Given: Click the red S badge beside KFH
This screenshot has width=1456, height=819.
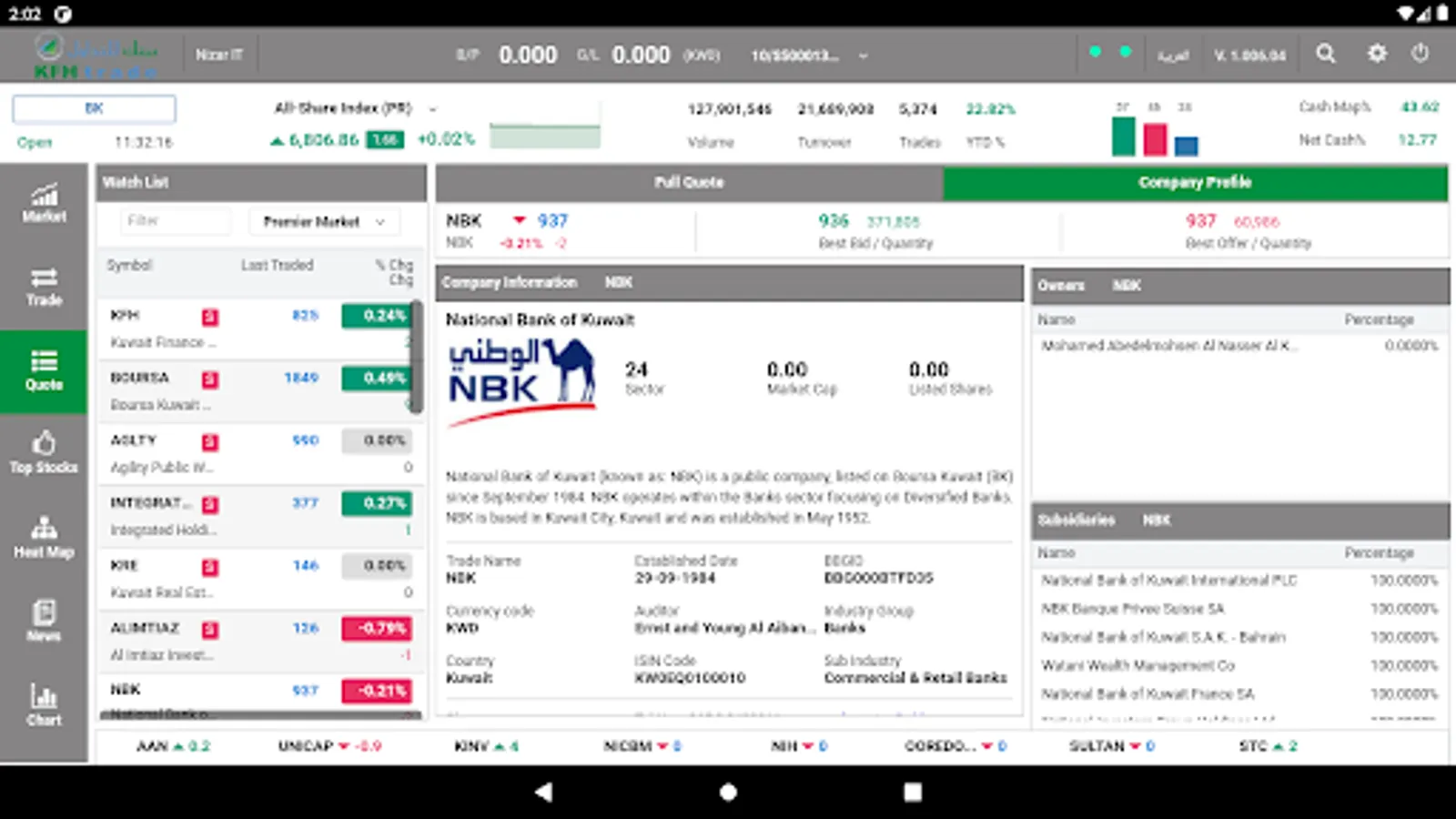Looking at the screenshot, I should click(210, 317).
